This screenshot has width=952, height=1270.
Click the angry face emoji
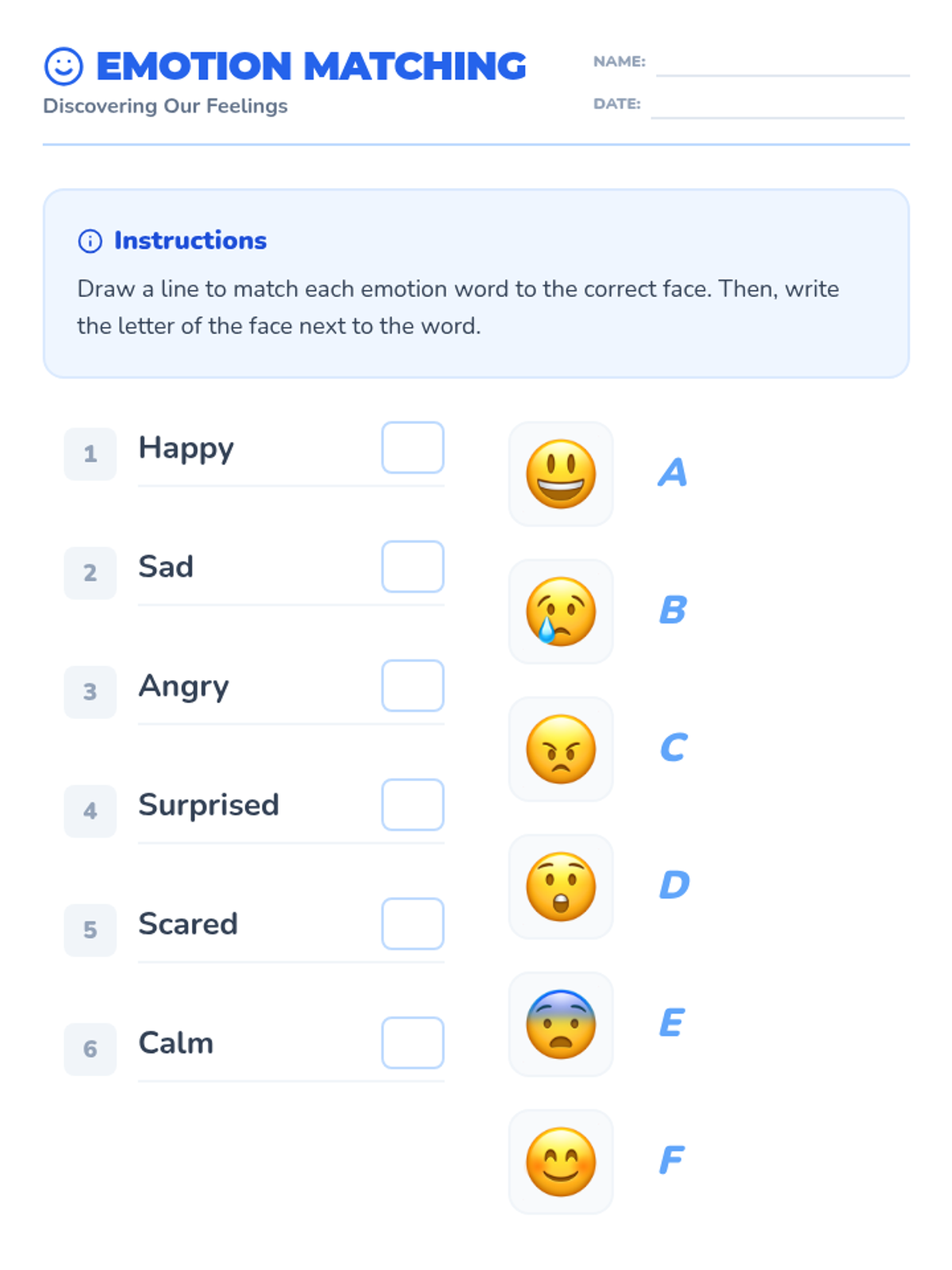(x=561, y=749)
